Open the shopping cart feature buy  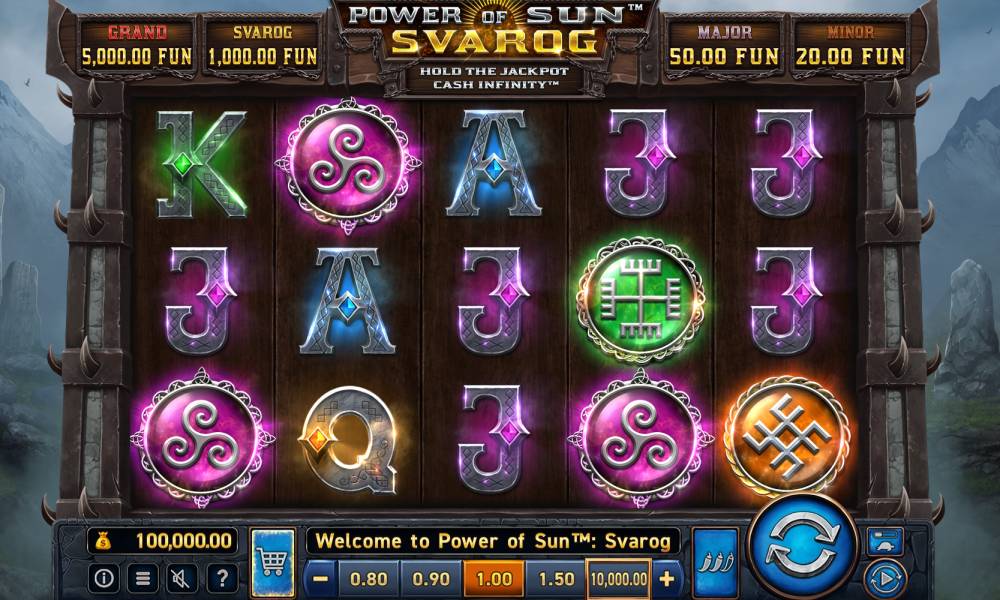pyautogui.click(x=273, y=562)
